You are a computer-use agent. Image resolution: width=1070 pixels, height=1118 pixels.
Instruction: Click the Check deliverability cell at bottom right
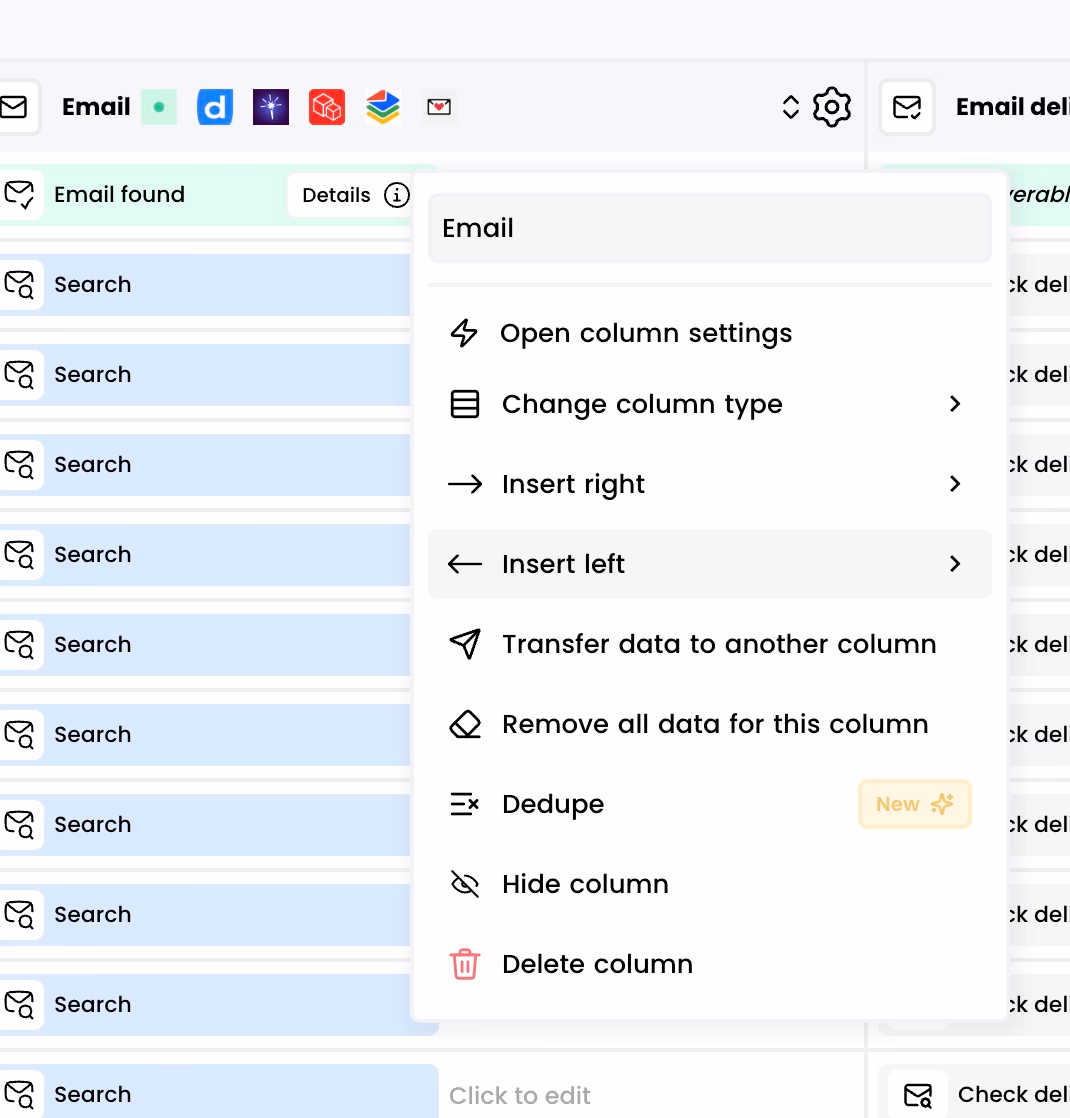click(x=974, y=1093)
